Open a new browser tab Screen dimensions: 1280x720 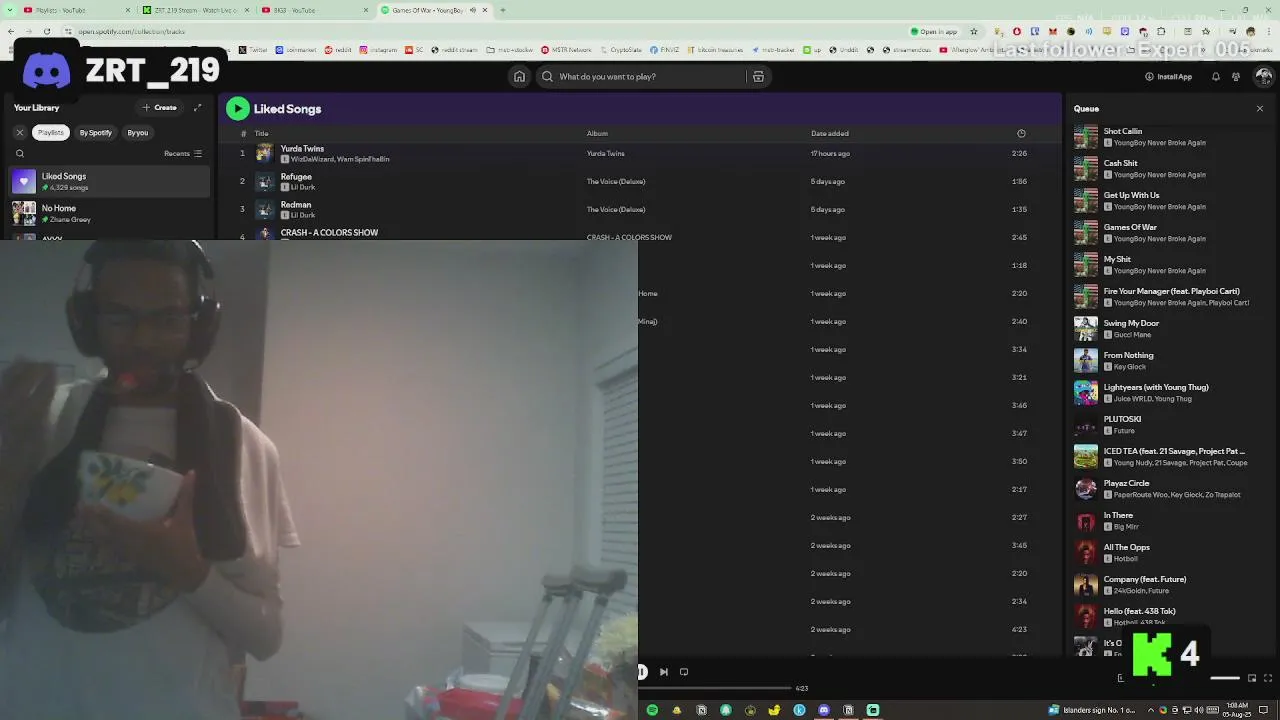(x=502, y=10)
